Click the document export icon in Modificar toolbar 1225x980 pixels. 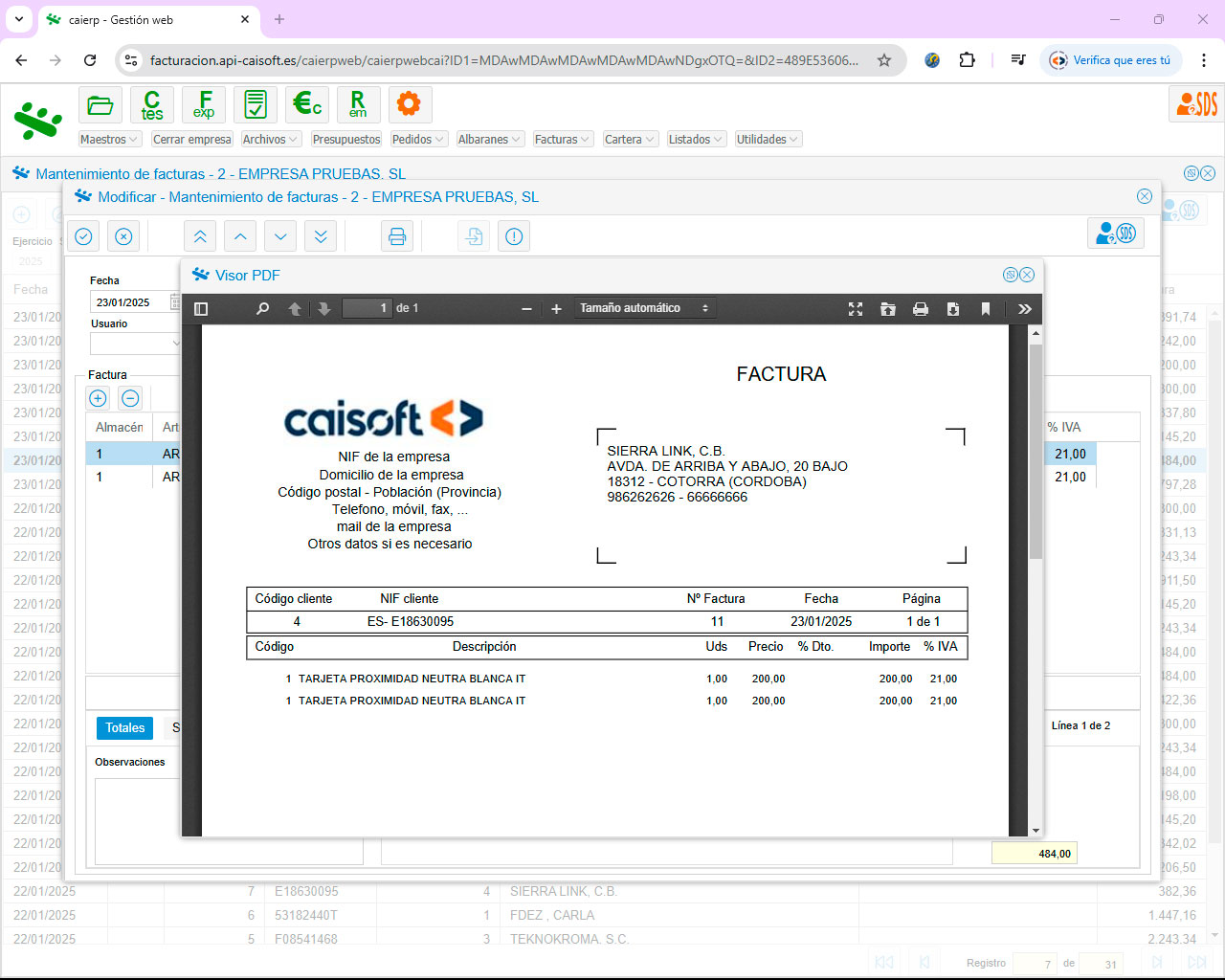pyautogui.click(x=474, y=236)
